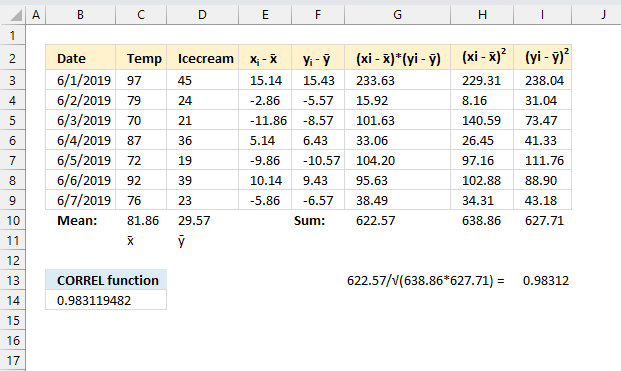
Task: Select cell with value 38.49
Action: (x=398, y=200)
